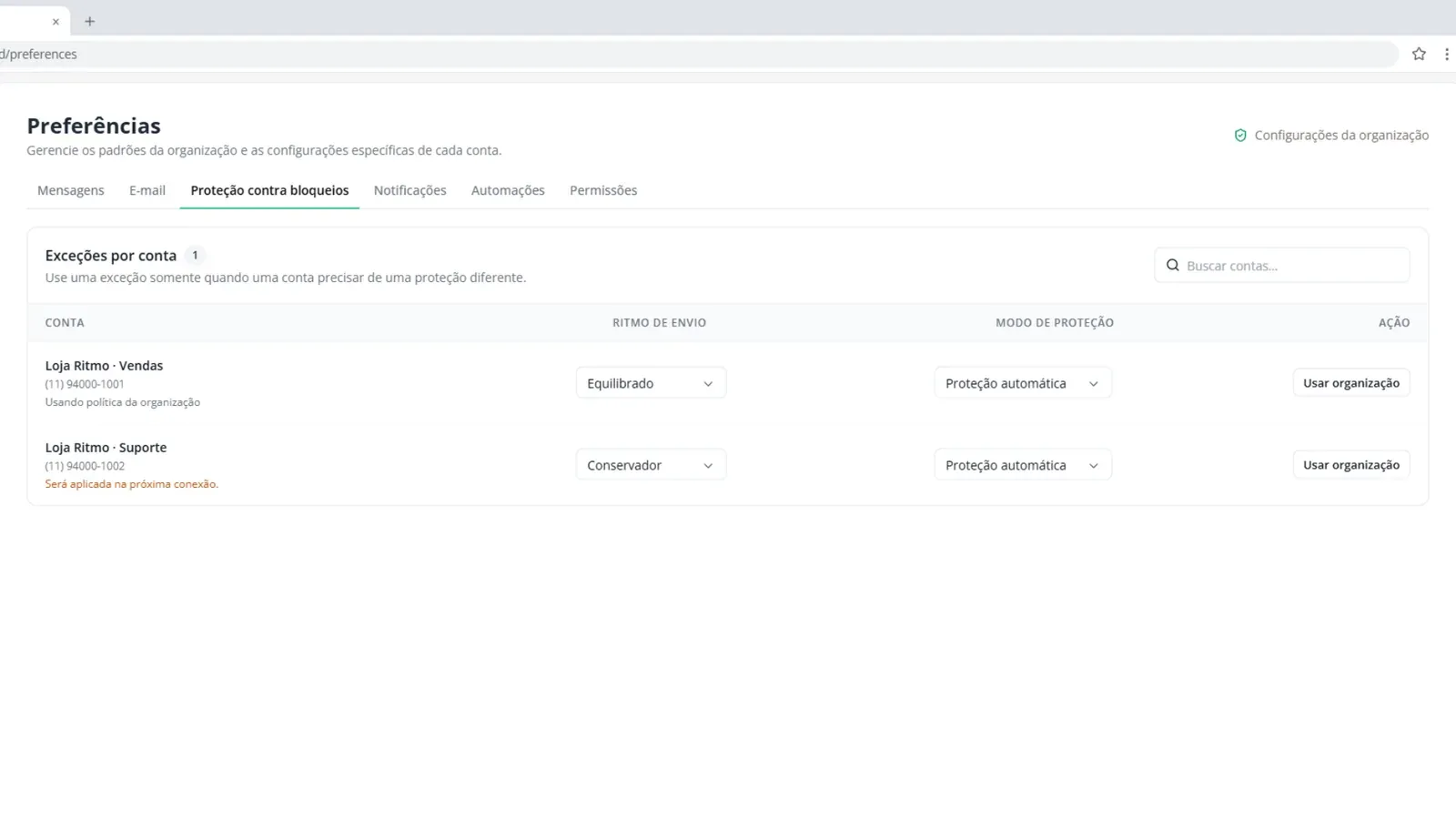Open Proteção automática dropdown for Loja Ritmo Suporte

tap(1023, 465)
